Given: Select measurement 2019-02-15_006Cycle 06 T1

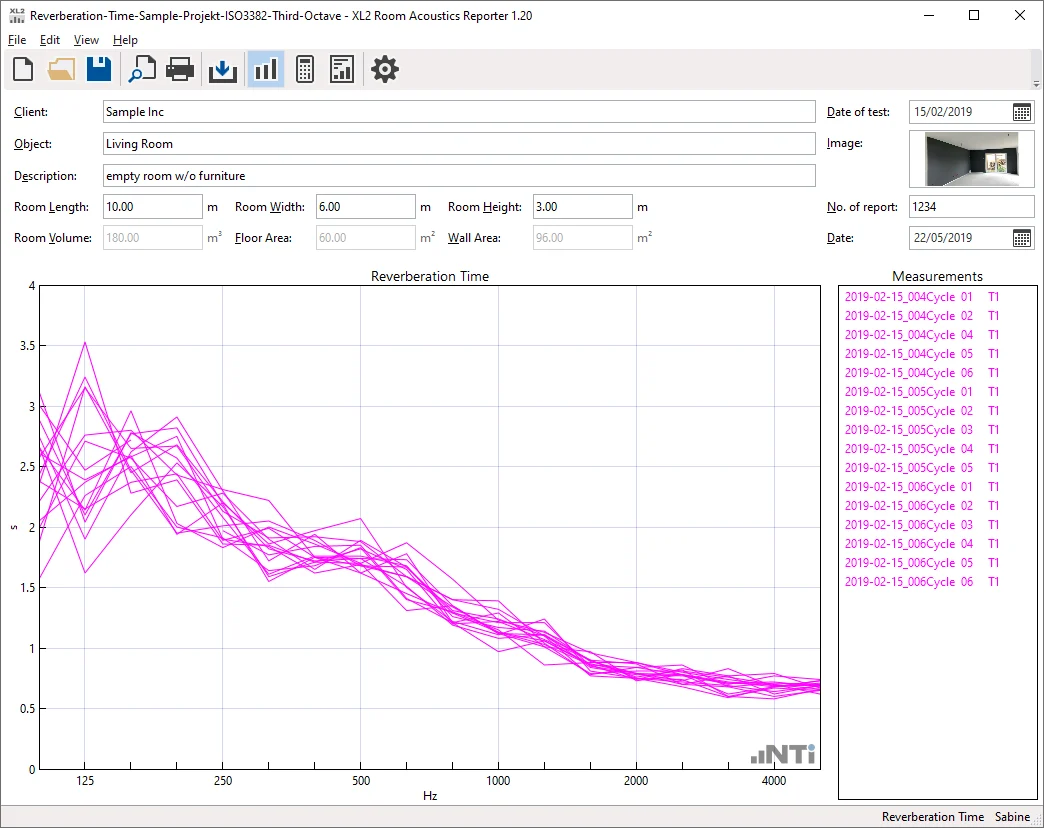Looking at the screenshot, I should 921,582.
